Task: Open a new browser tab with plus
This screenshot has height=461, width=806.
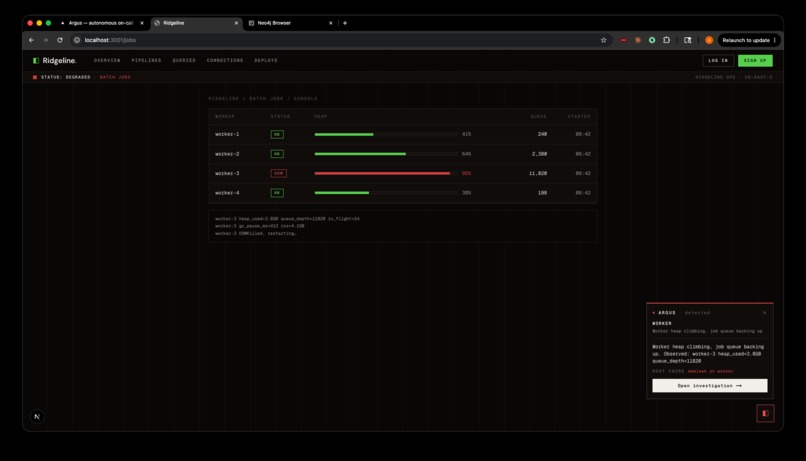Action: (345, 23)
